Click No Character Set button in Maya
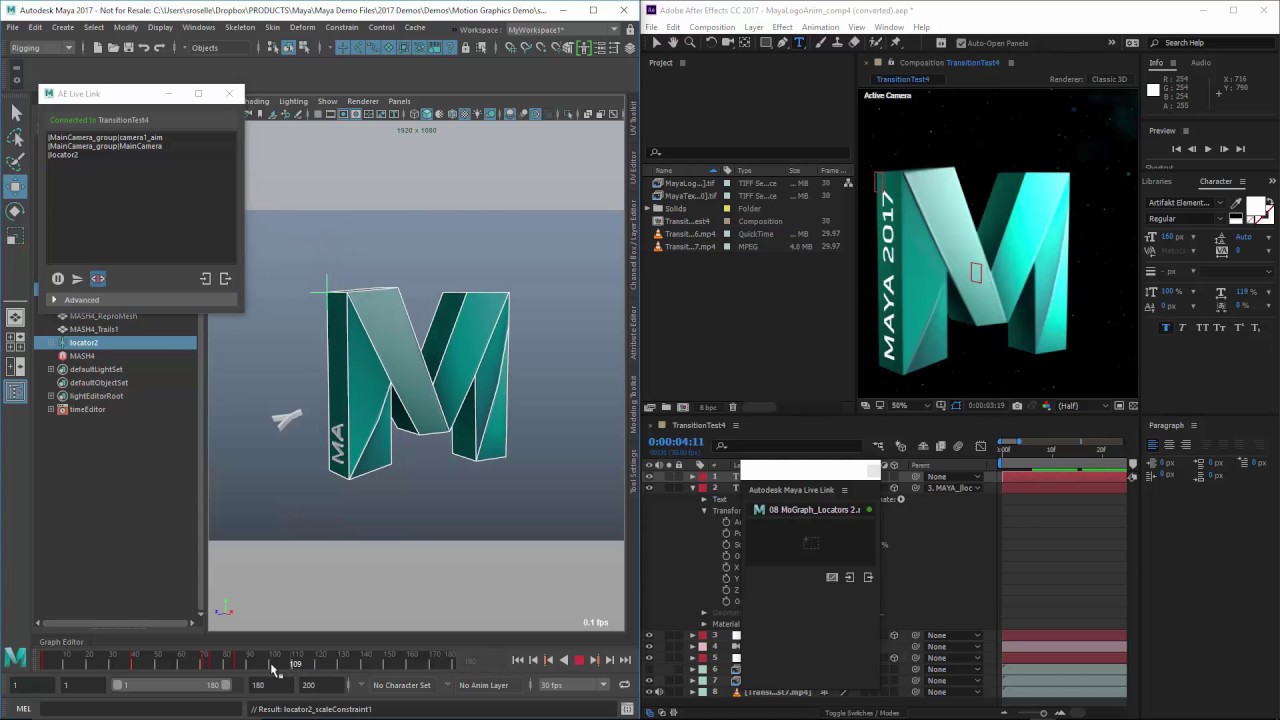1280x720 pixels. [x=402, y=685]
